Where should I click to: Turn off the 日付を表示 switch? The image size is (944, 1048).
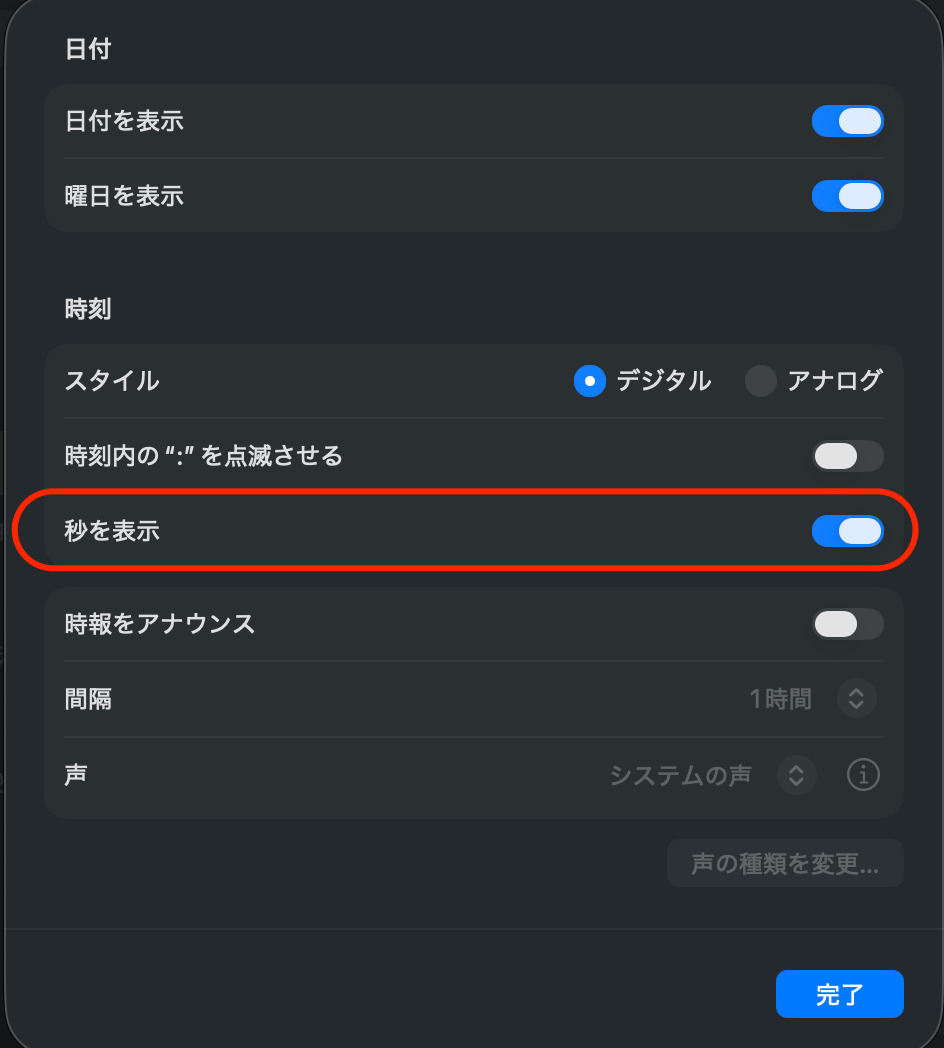[847, 121]
